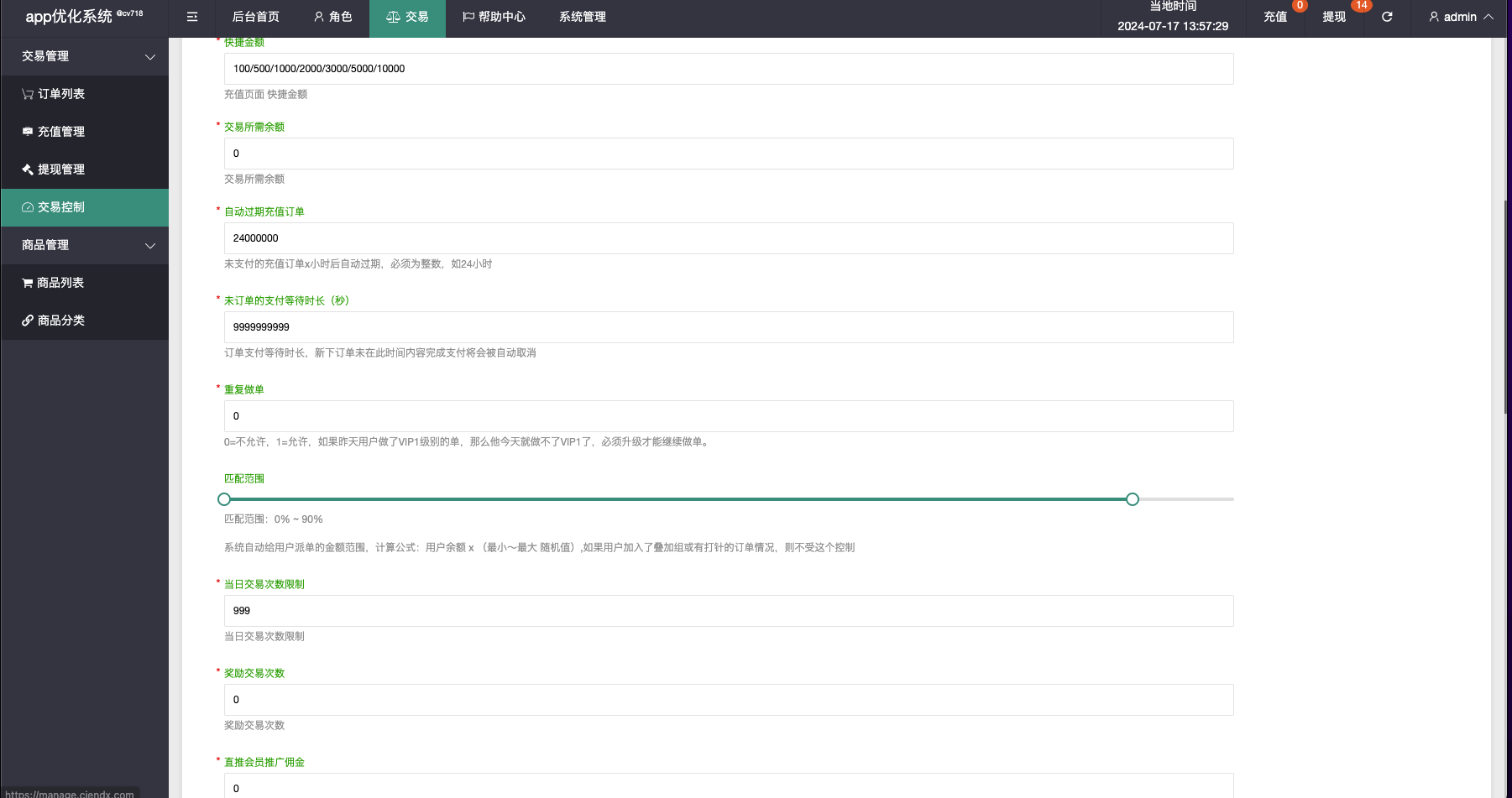Image resolution: width=1512 pixels, height=798 pixels.
Task: Switch to the 帮助中心 top tab
Action: click(x=494, y=17)
